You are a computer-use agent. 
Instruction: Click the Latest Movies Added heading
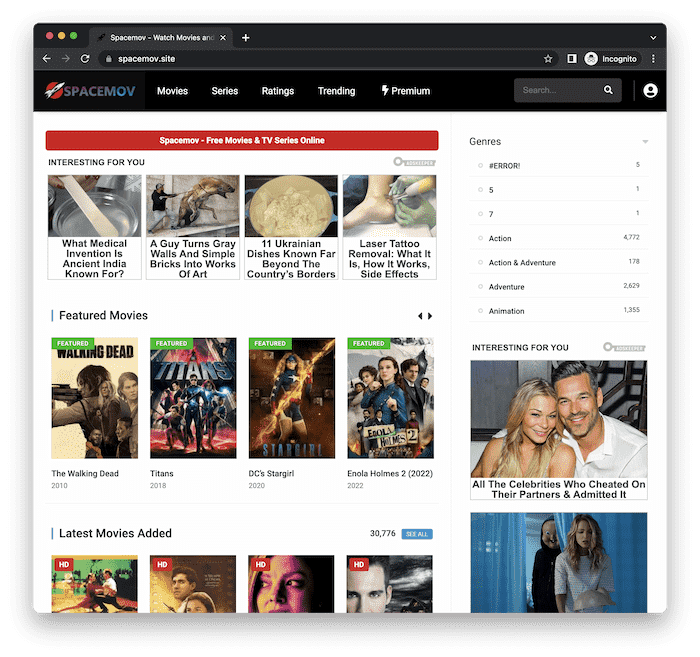(115, 533)
